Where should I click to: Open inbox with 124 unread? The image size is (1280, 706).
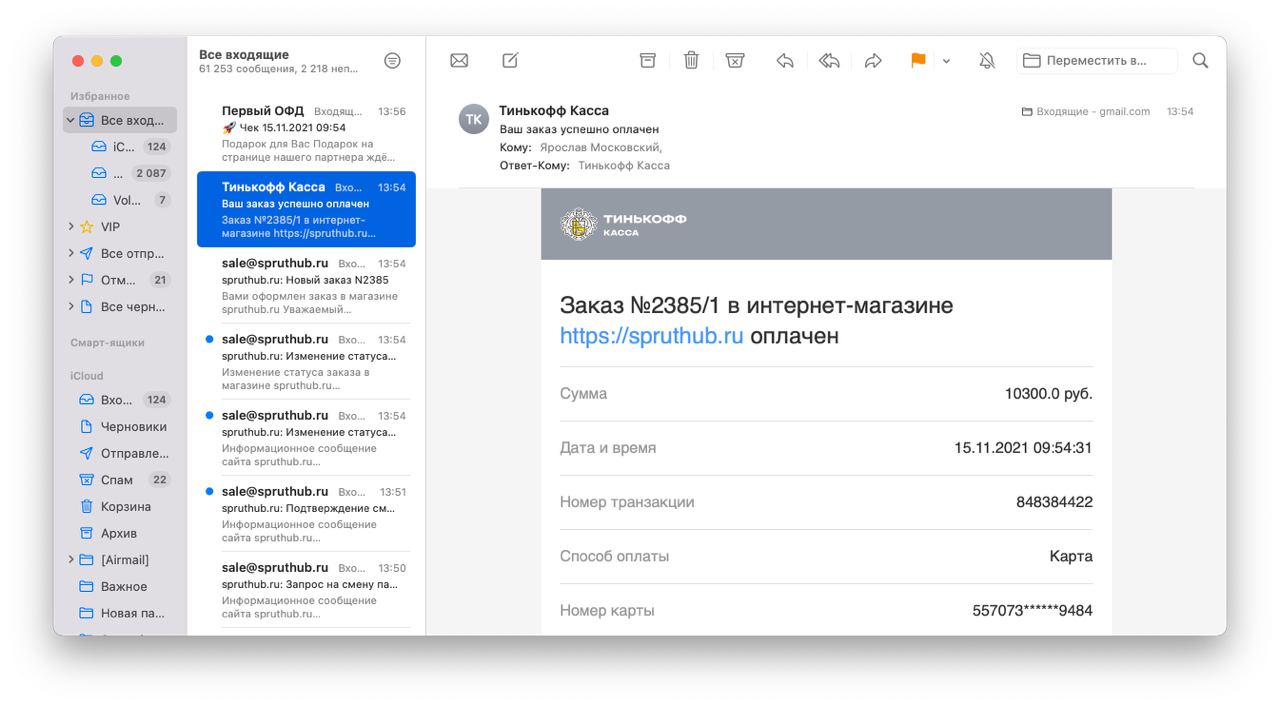click(x=129, y=147)
